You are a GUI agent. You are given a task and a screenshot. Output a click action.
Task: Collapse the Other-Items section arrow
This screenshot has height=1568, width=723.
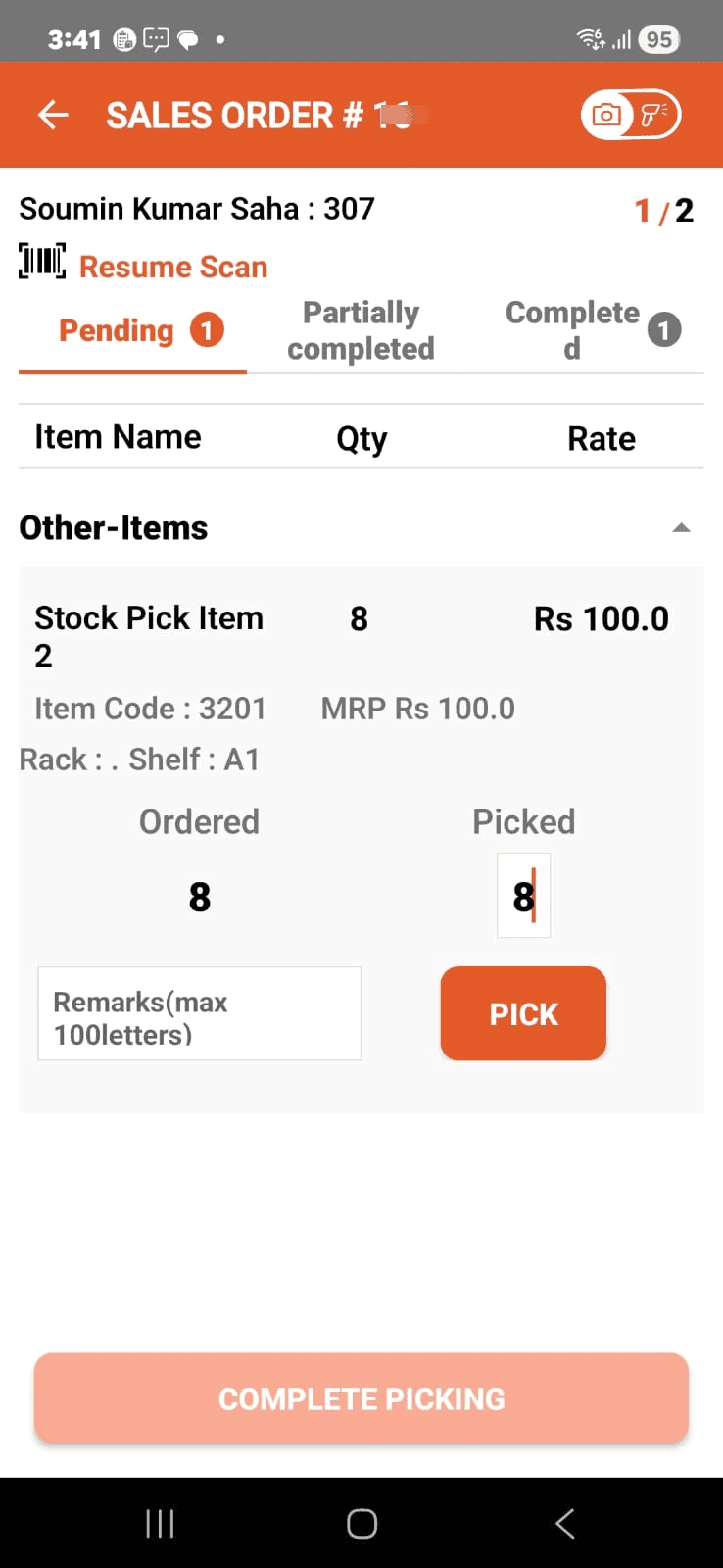(681, 528)
